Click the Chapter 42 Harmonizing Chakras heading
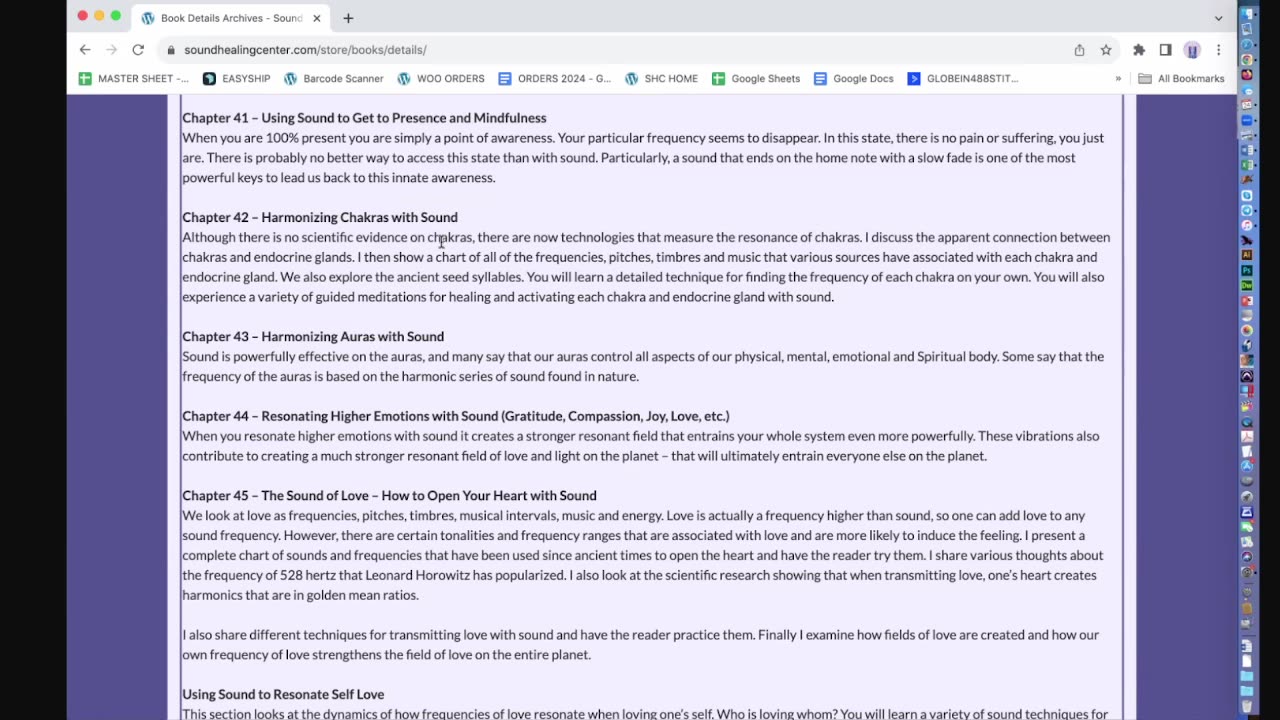Viewport: 1280px width, 720px height. tap(320, 217)
